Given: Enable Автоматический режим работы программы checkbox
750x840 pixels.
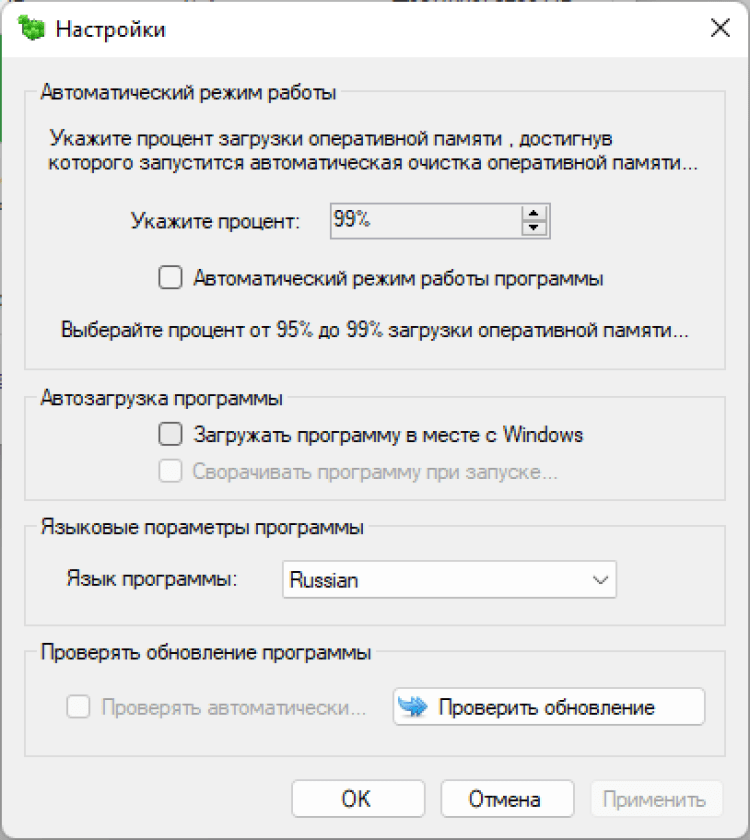Looking at the screenshot, I should [170, 279].
